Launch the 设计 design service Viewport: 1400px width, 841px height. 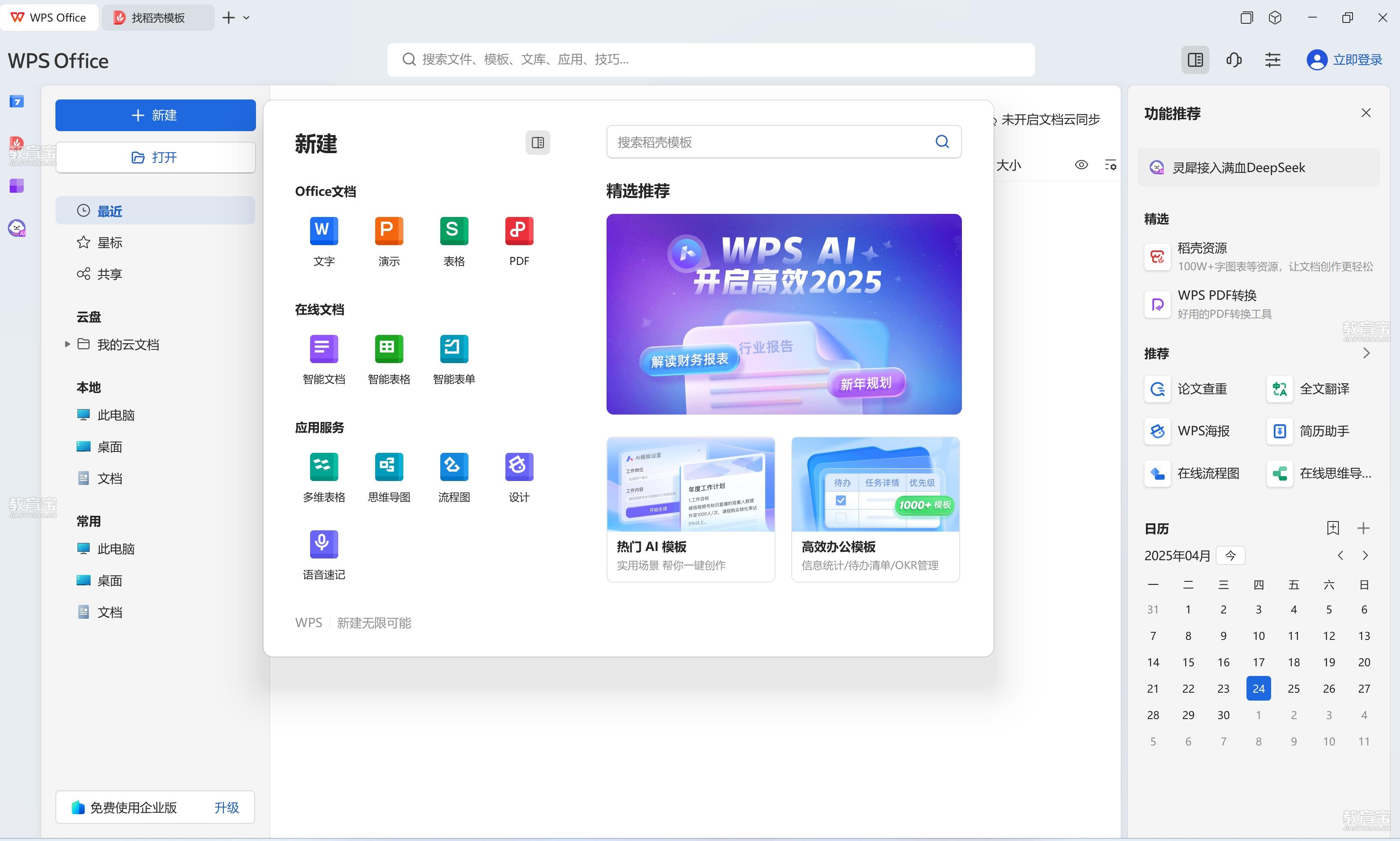pos(519,477)
